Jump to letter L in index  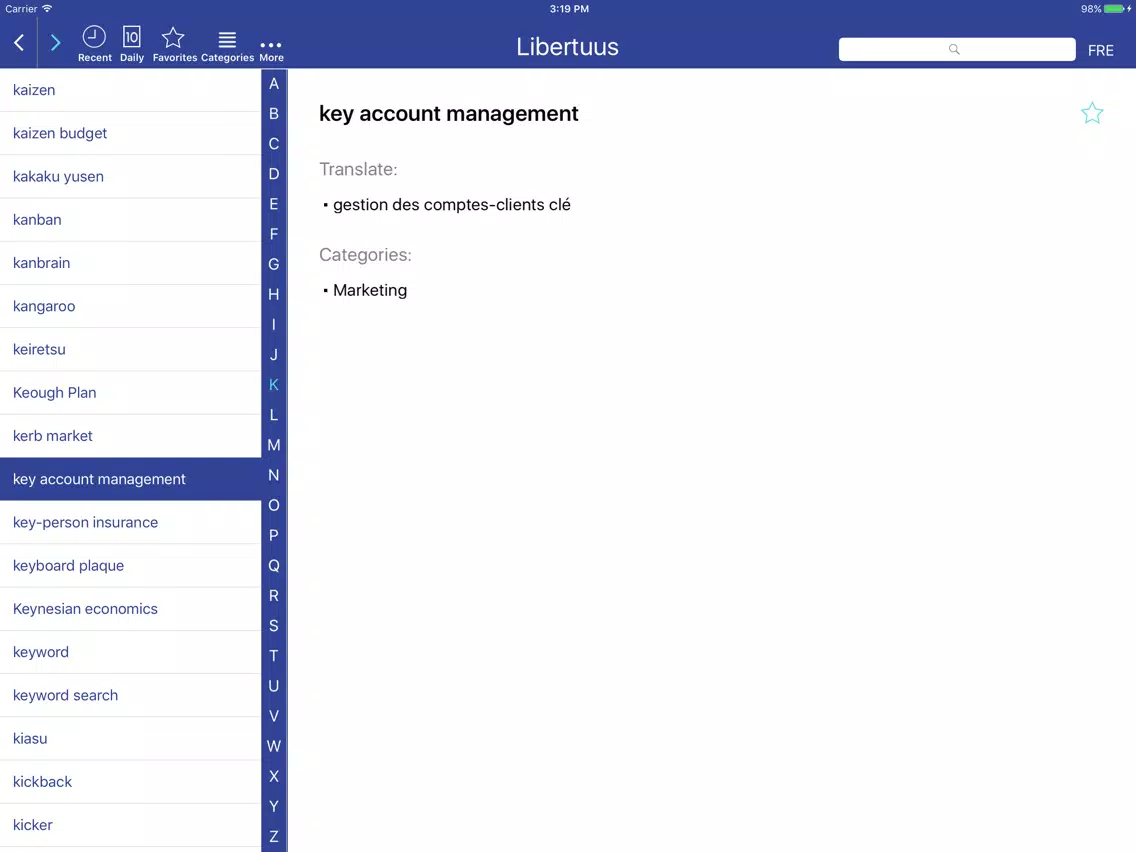(274, 414)
